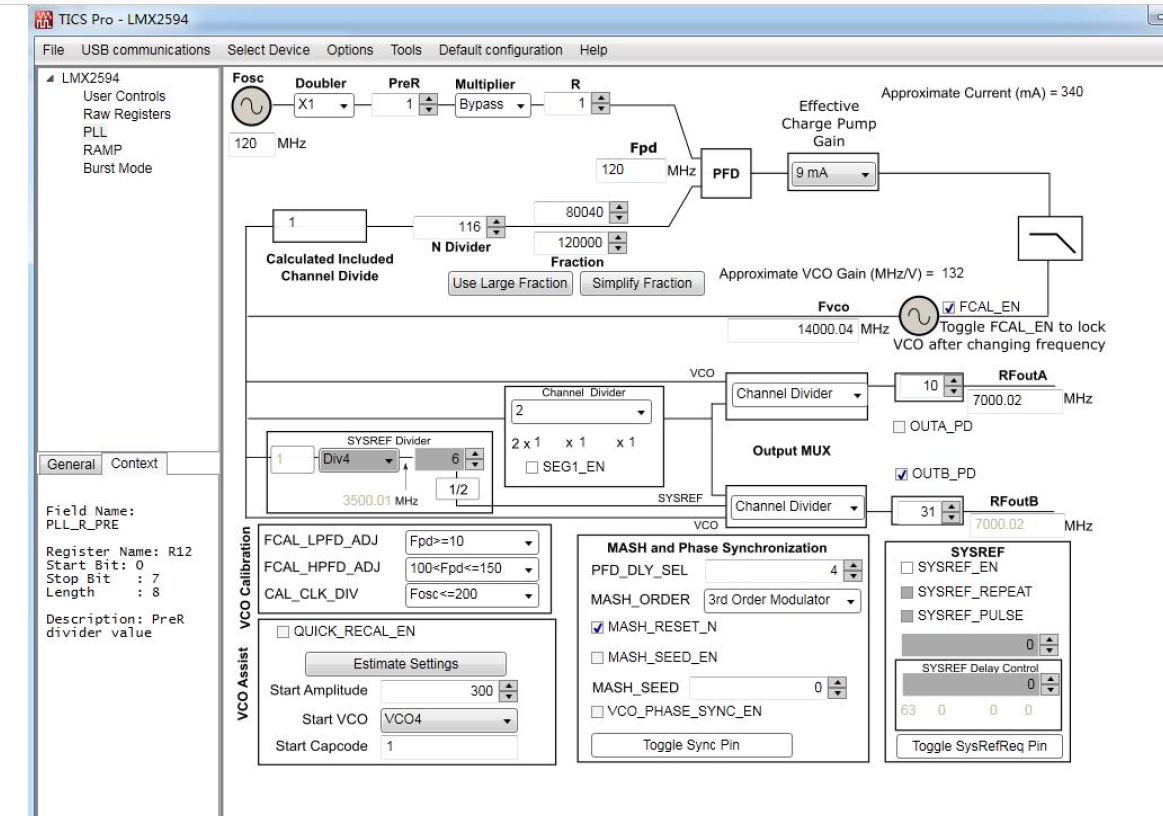Viewport: 1163px width, 816px height.
Task: Open the MASH_ORDER dropdown
Action: (x=782, y=601)
